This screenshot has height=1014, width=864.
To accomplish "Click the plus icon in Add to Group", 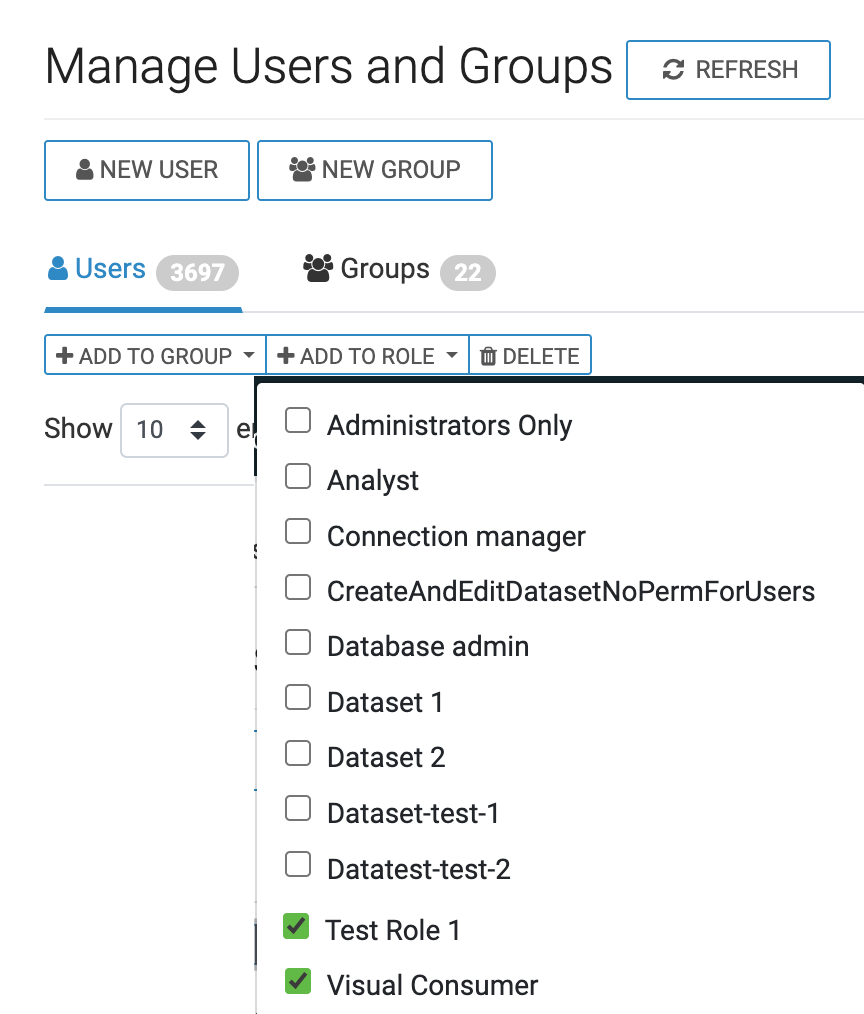I will [x=65, y=356].
